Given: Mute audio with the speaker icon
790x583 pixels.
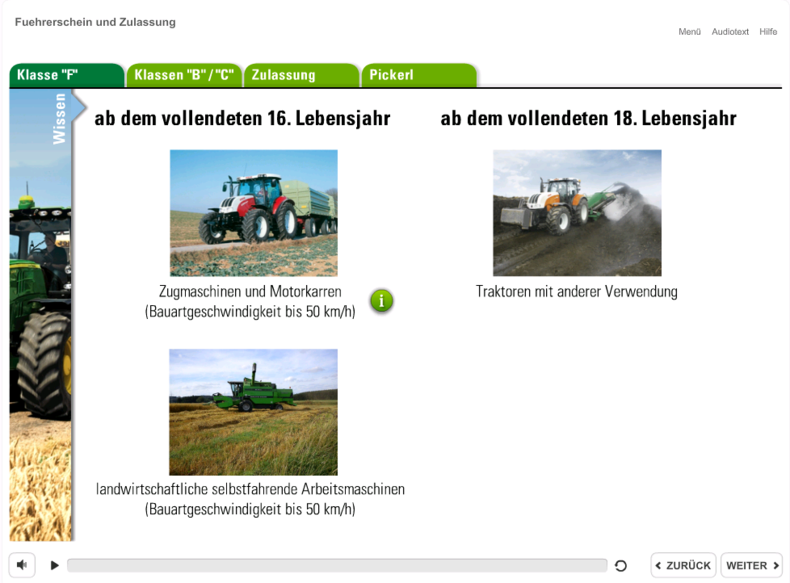Looking at the screenshot, I should [23, 565].
